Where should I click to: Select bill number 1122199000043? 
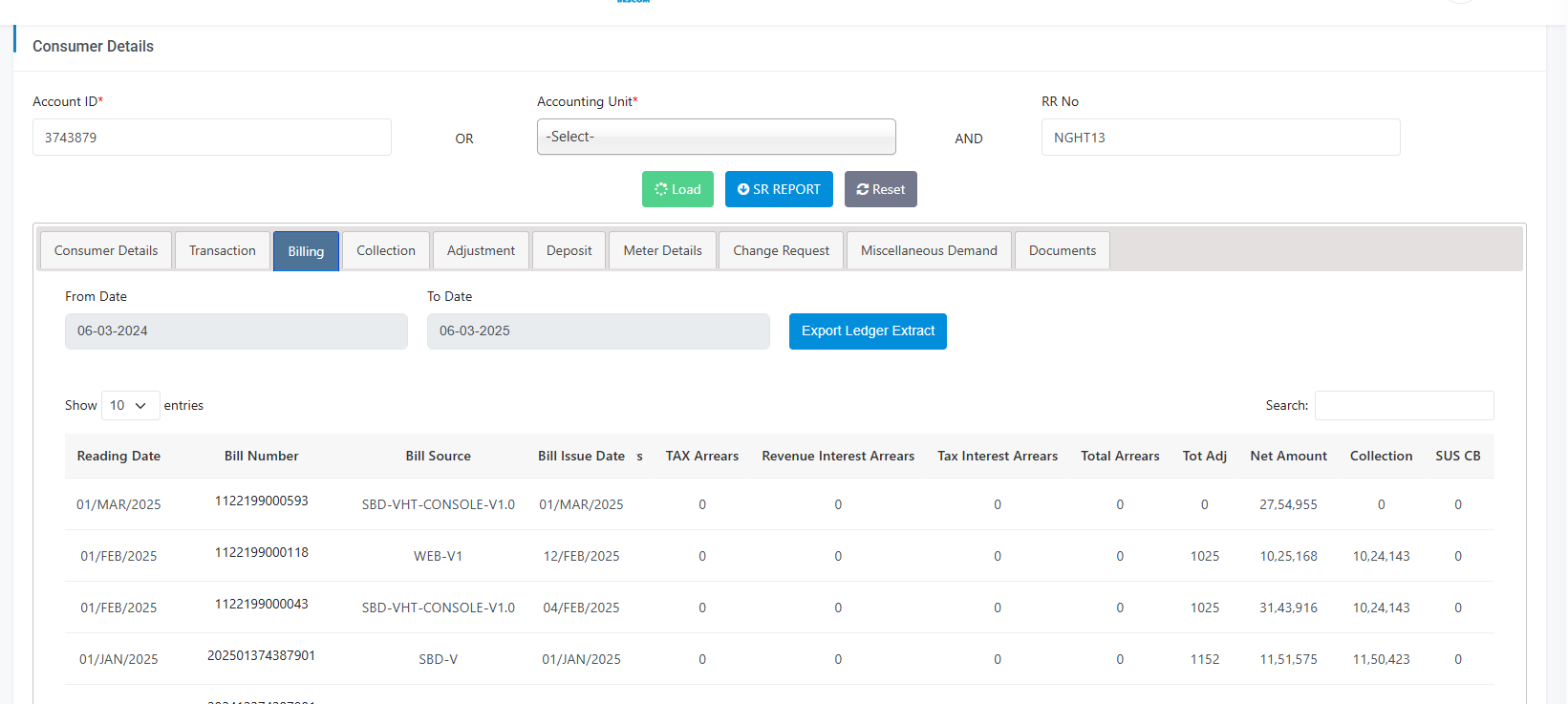click(x=261, y=604)
